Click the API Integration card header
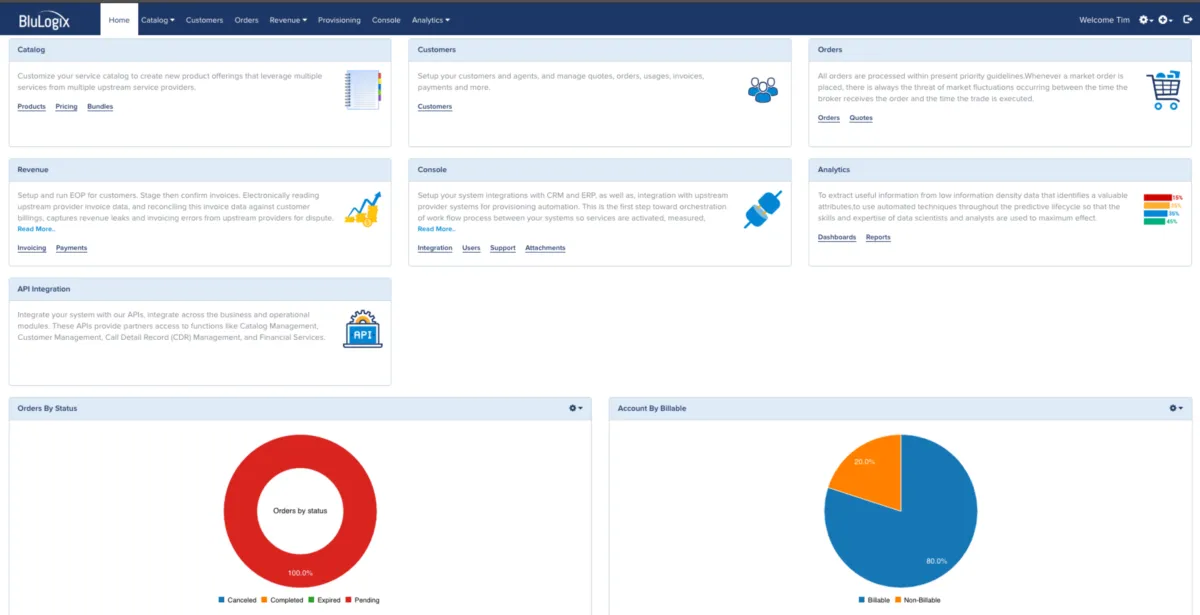1200x615 pixels. [x=200, y=289]
